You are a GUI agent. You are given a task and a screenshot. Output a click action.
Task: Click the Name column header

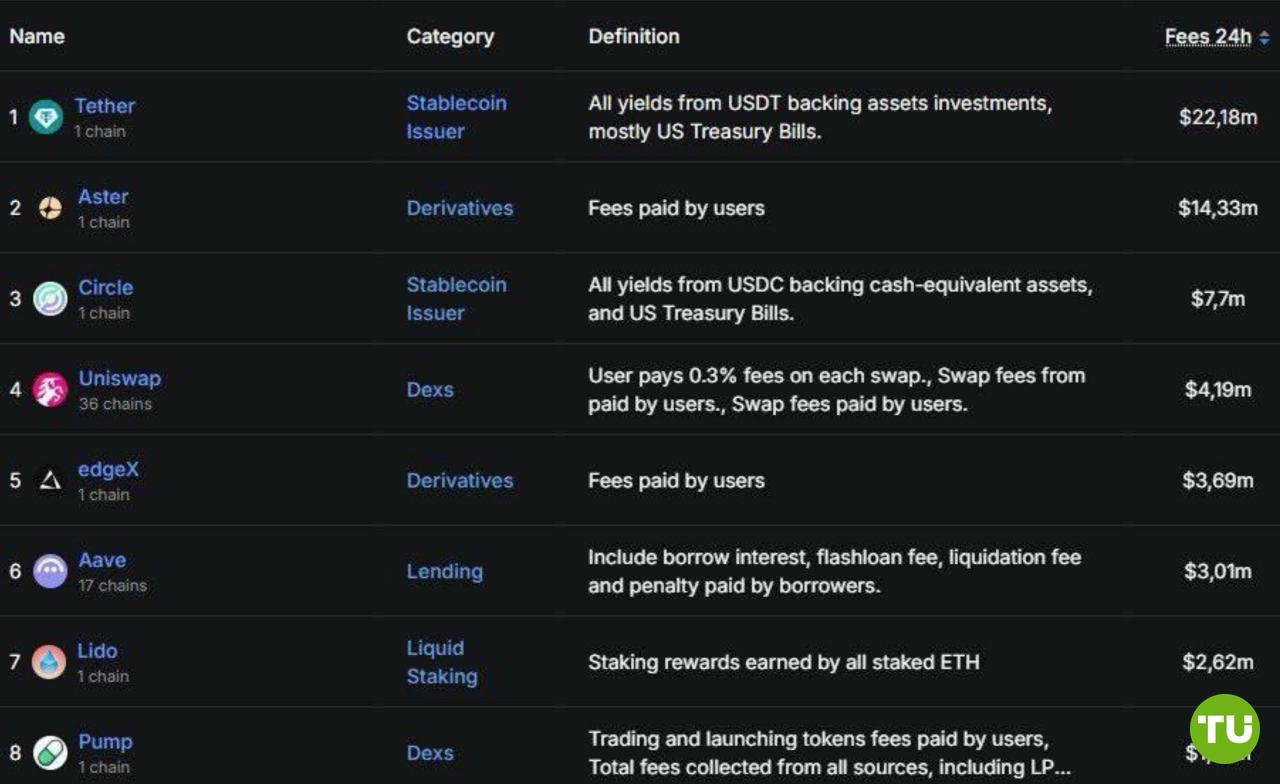coord(37,36)
